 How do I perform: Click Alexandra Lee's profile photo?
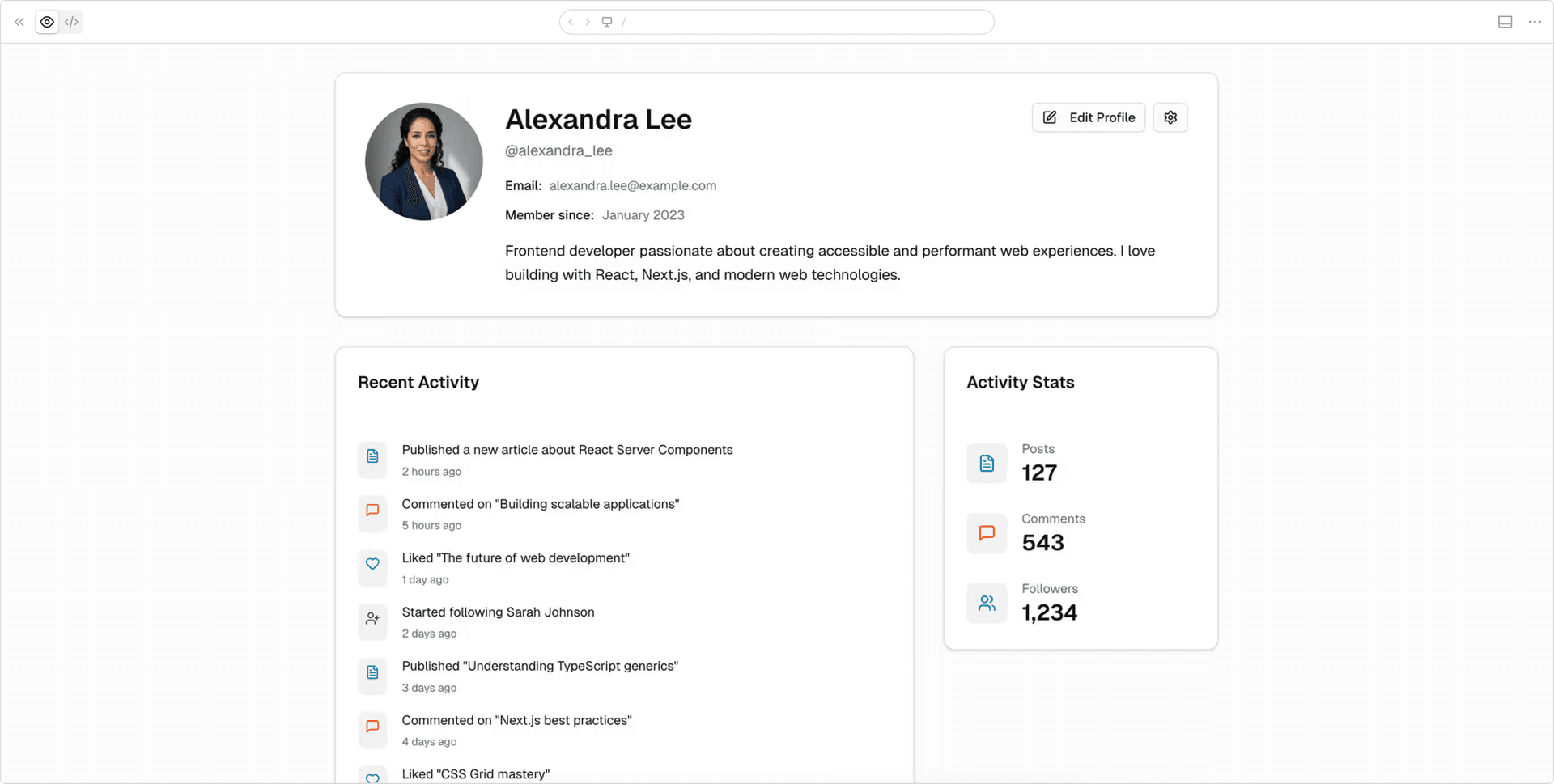(423, 161)
